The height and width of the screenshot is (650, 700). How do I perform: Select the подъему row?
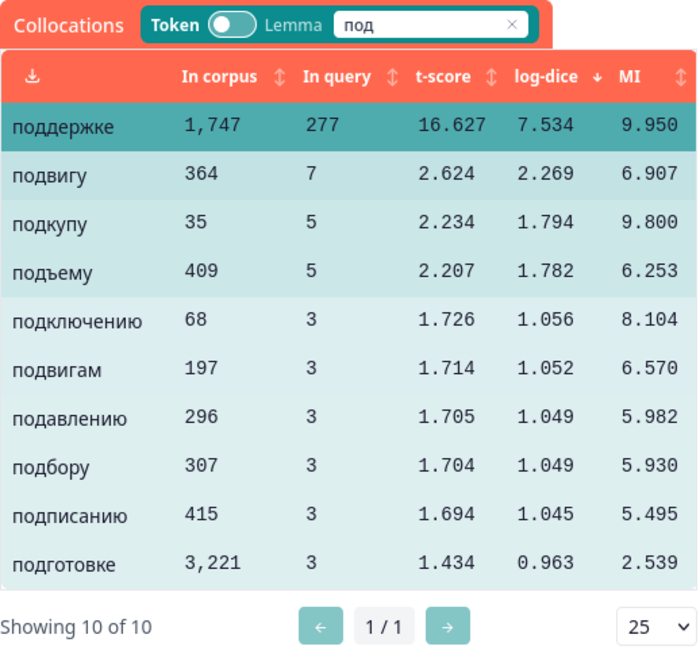(x=348, y=272)
